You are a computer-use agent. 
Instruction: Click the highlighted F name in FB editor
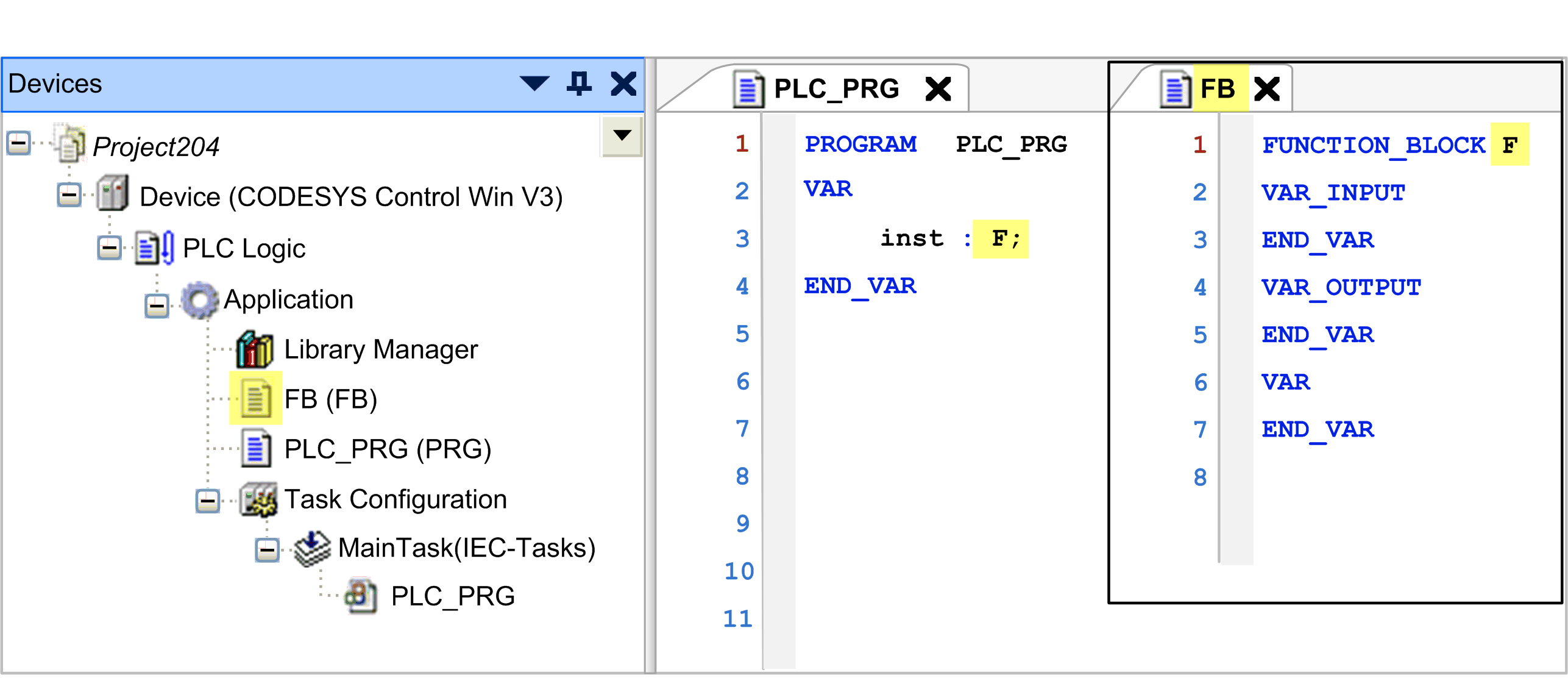point(1509,145)
